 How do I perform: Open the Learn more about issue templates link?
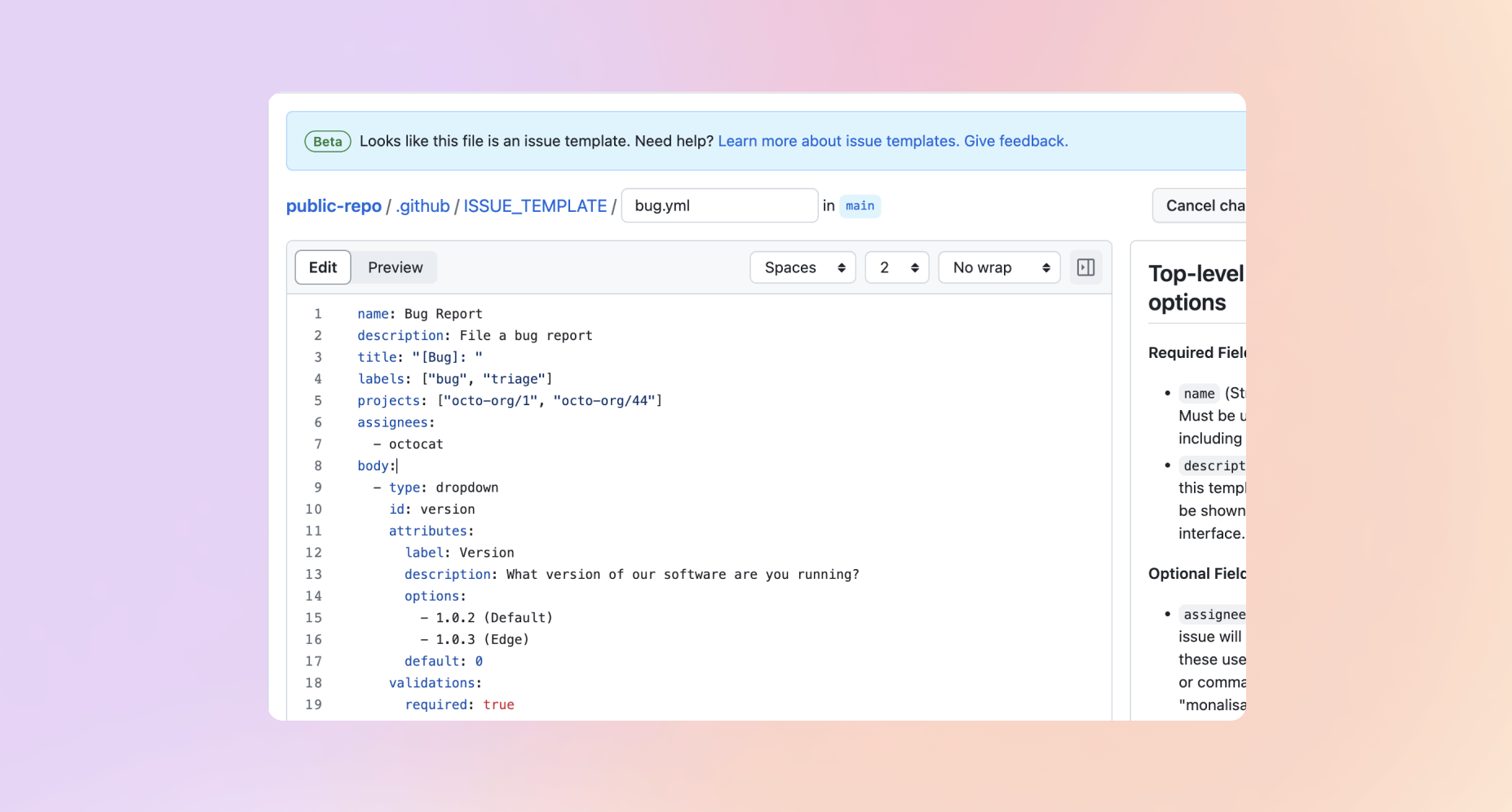click(x=838, y=141)
